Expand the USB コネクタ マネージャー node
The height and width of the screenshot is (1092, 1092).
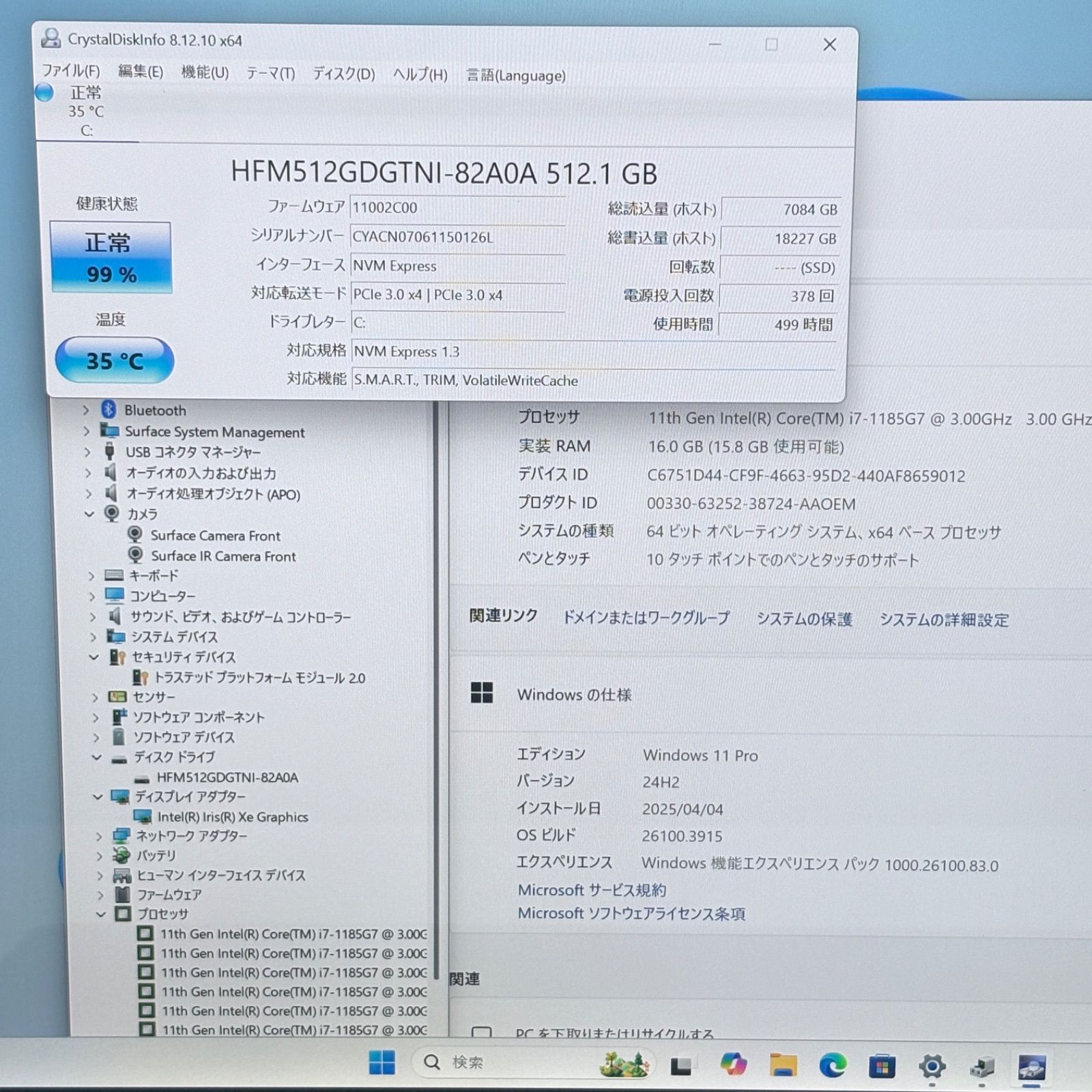coord(87,452)
